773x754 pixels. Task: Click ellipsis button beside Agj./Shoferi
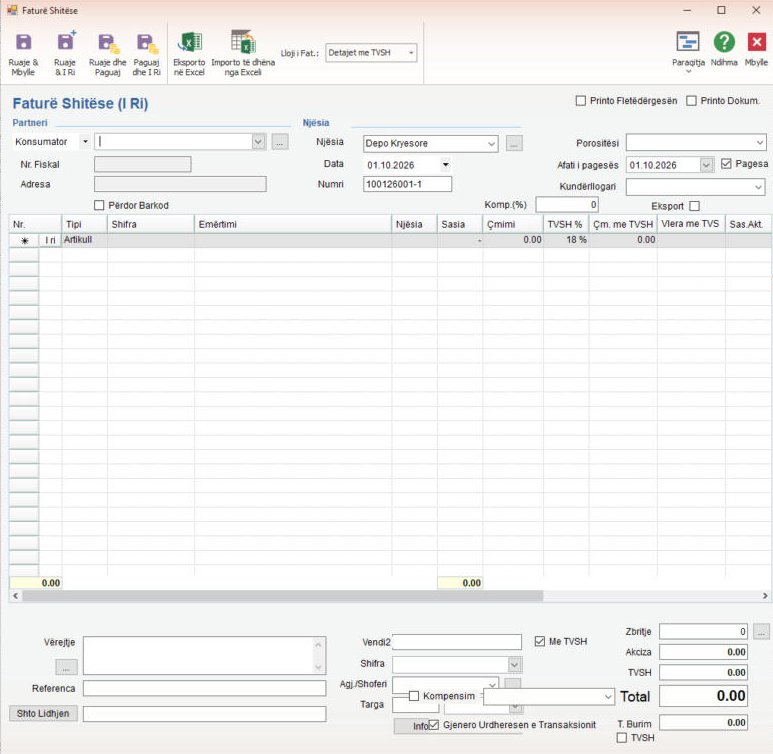(513, 683)
